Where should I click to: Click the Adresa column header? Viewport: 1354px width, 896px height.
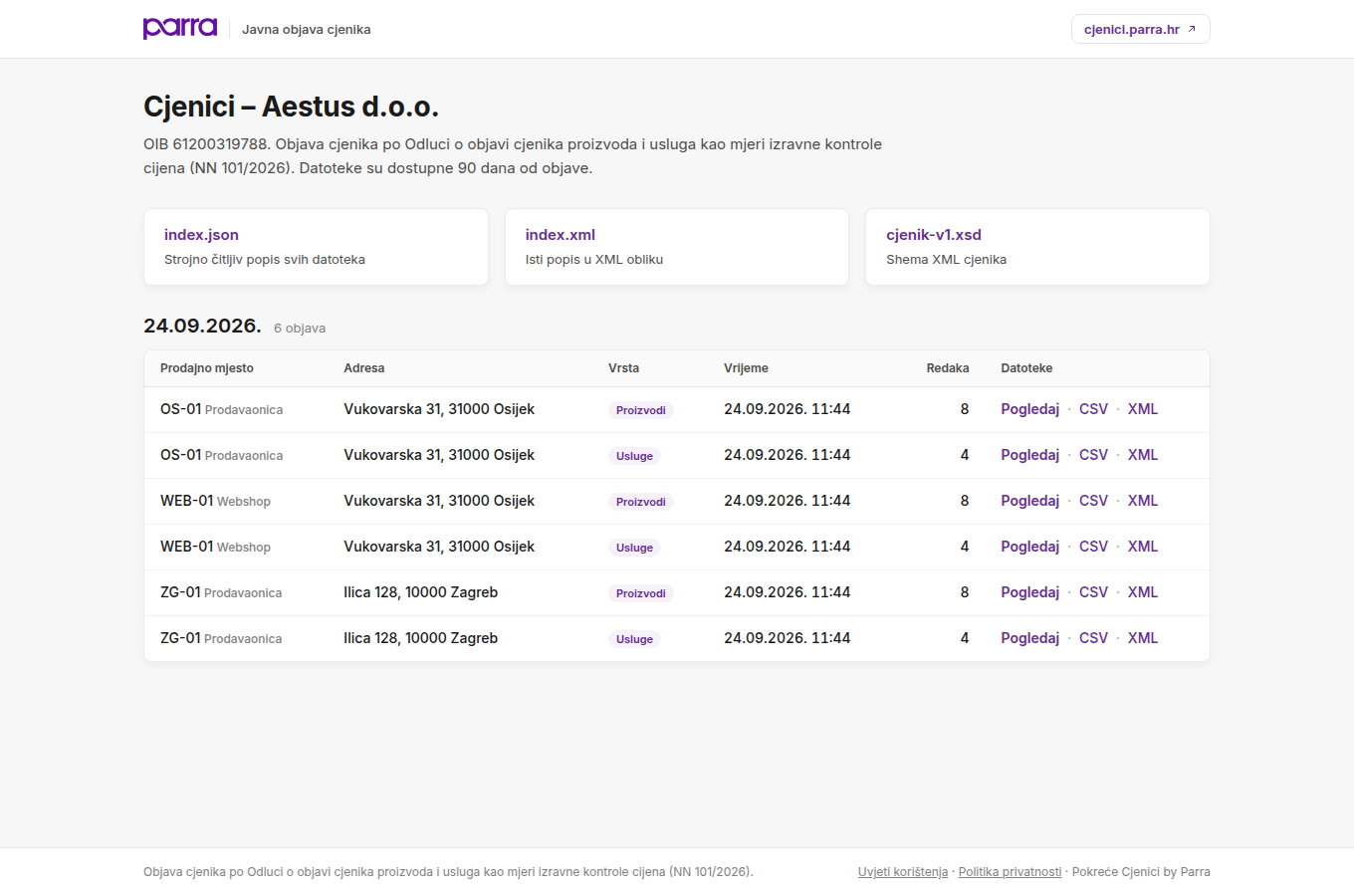point(364,368)
